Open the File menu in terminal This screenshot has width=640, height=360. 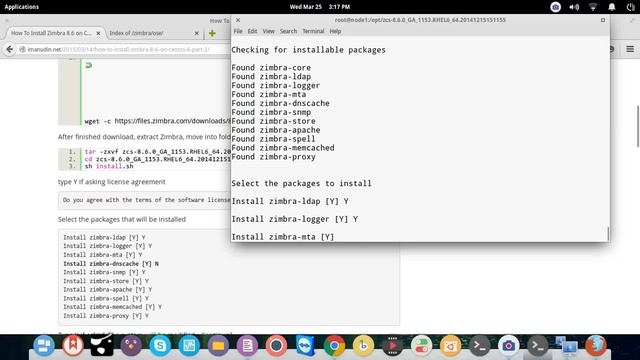238,31
